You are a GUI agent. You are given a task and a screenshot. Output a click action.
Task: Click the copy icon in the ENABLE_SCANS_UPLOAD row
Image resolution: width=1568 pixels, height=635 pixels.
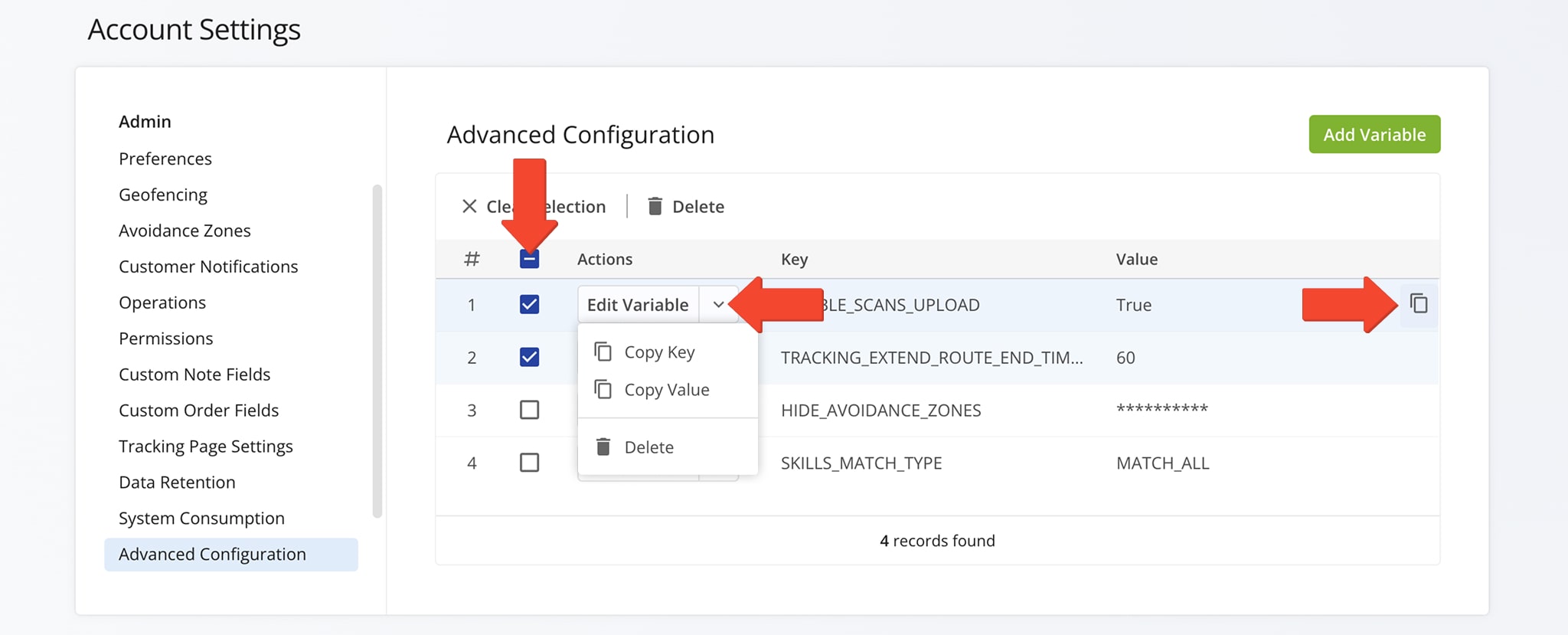[1419, 304]
